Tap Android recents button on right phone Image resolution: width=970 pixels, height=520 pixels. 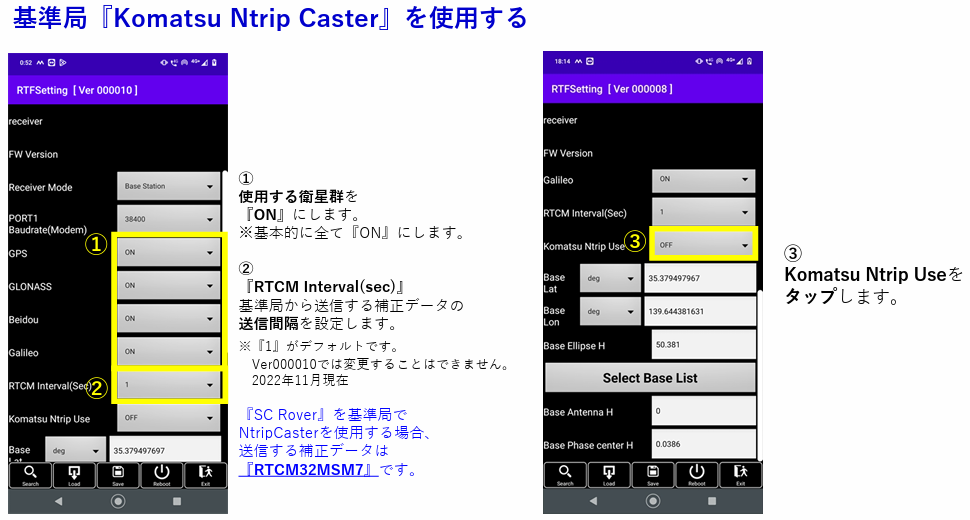pyautogui.click(x=712, y=501)
